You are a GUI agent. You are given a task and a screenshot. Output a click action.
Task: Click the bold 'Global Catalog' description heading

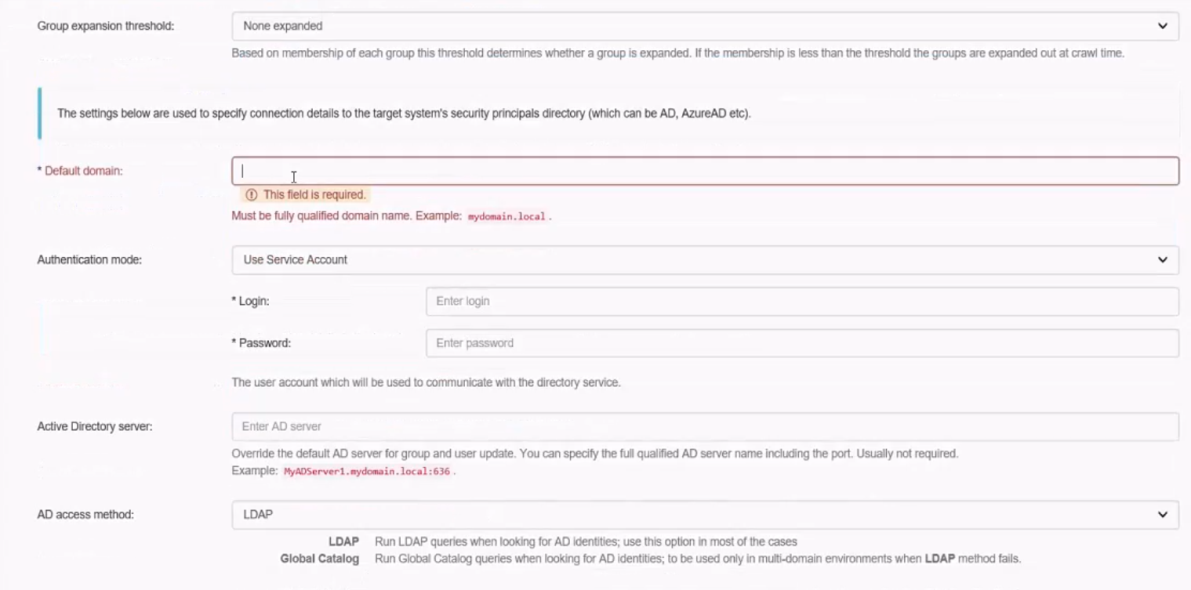(x=319, y=559)
